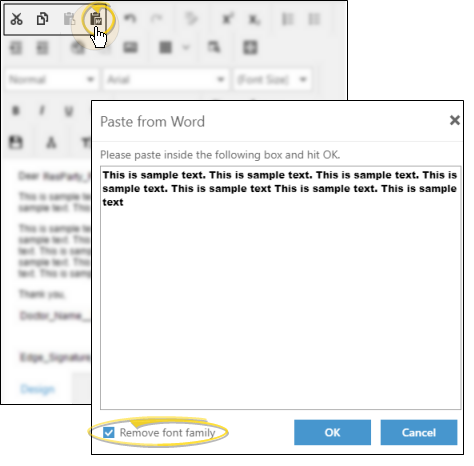Click the Bold formatting icon

pos(16,110)
